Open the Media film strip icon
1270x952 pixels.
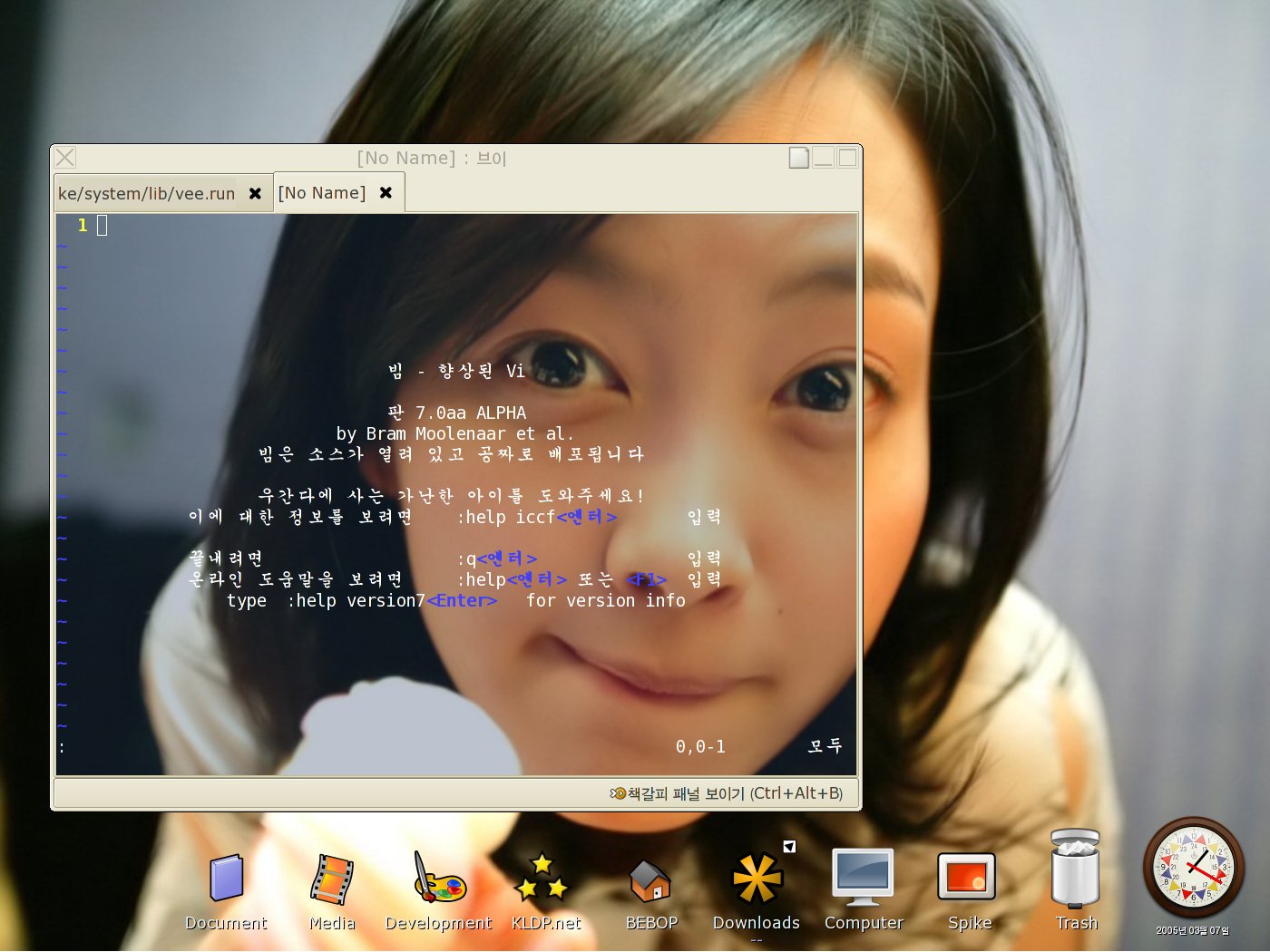(x=331, y=879)
